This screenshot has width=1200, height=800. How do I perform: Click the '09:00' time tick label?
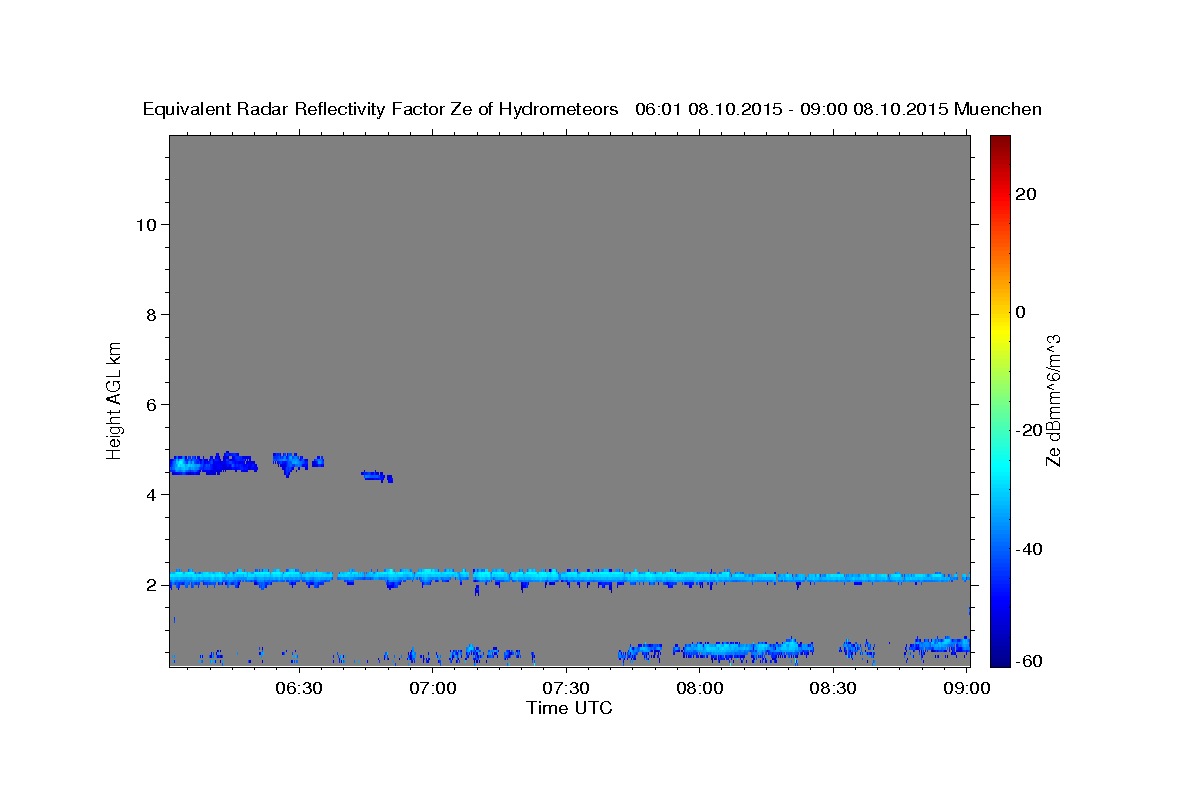[967, 689]
